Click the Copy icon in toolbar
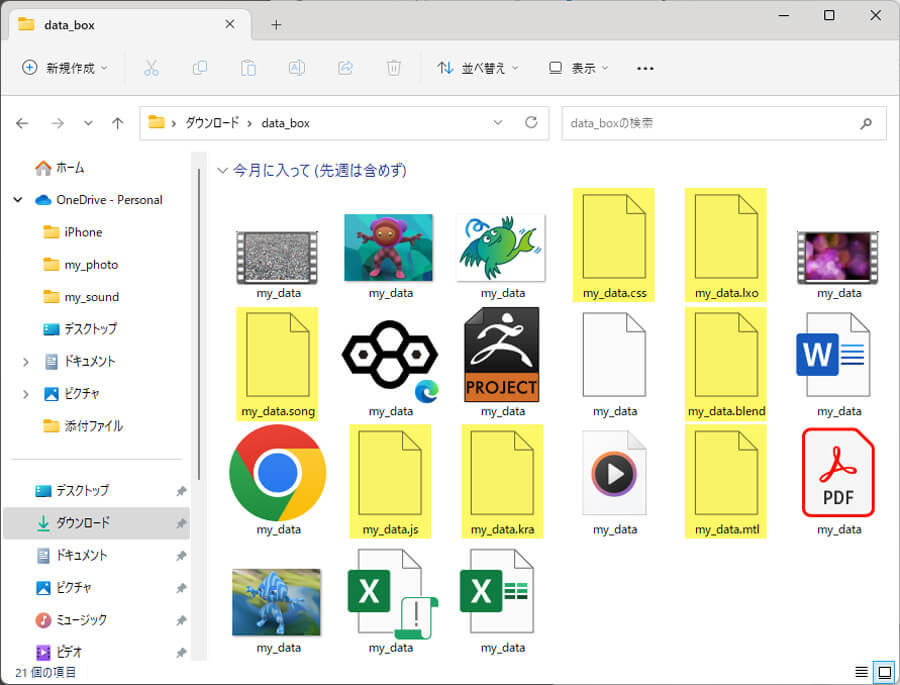This screenshot has height=685, width=900. (200, 68)
